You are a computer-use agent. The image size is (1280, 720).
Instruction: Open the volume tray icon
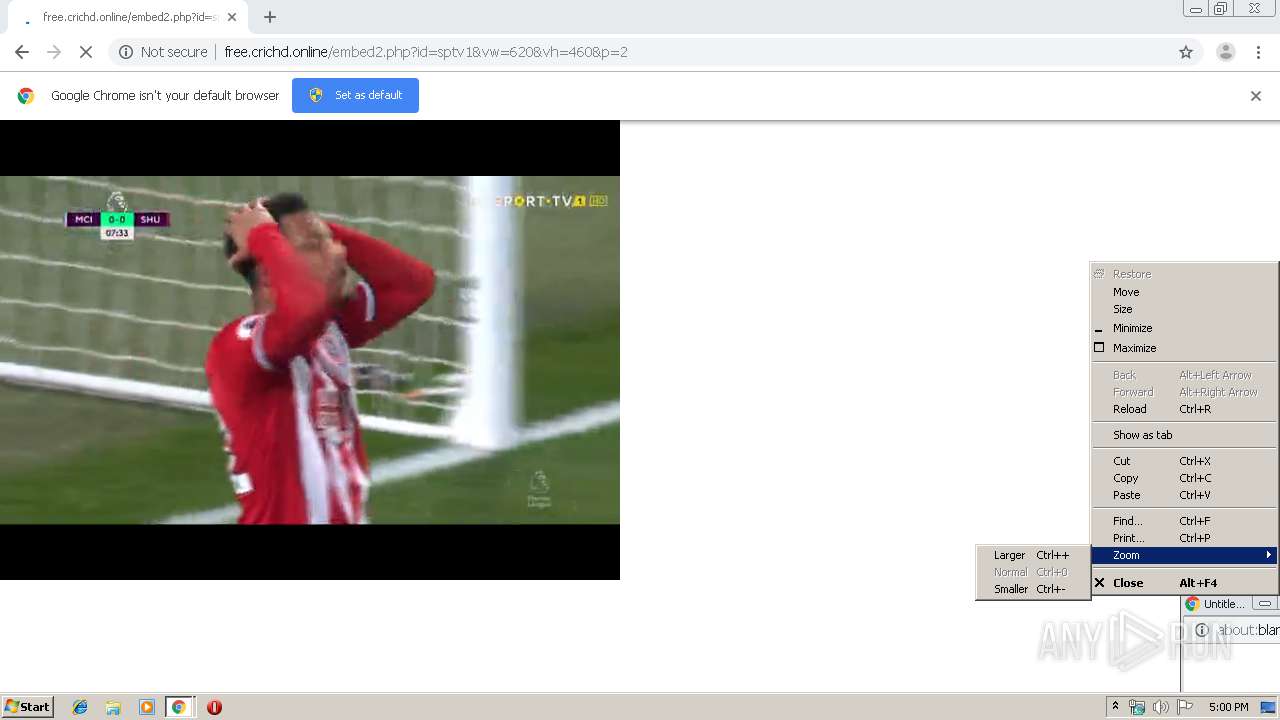[1161, 707]
